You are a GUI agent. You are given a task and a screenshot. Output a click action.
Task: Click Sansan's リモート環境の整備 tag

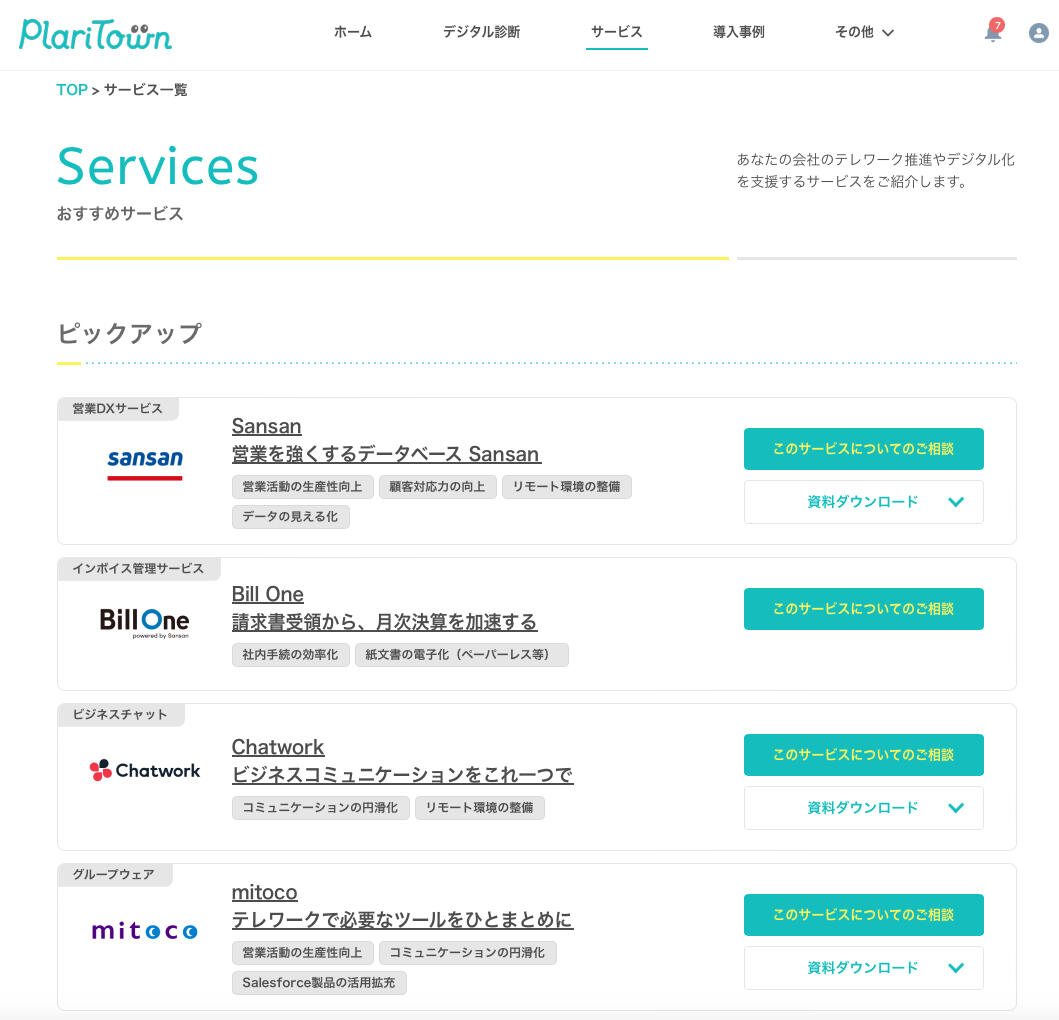[x=566, y=487]
